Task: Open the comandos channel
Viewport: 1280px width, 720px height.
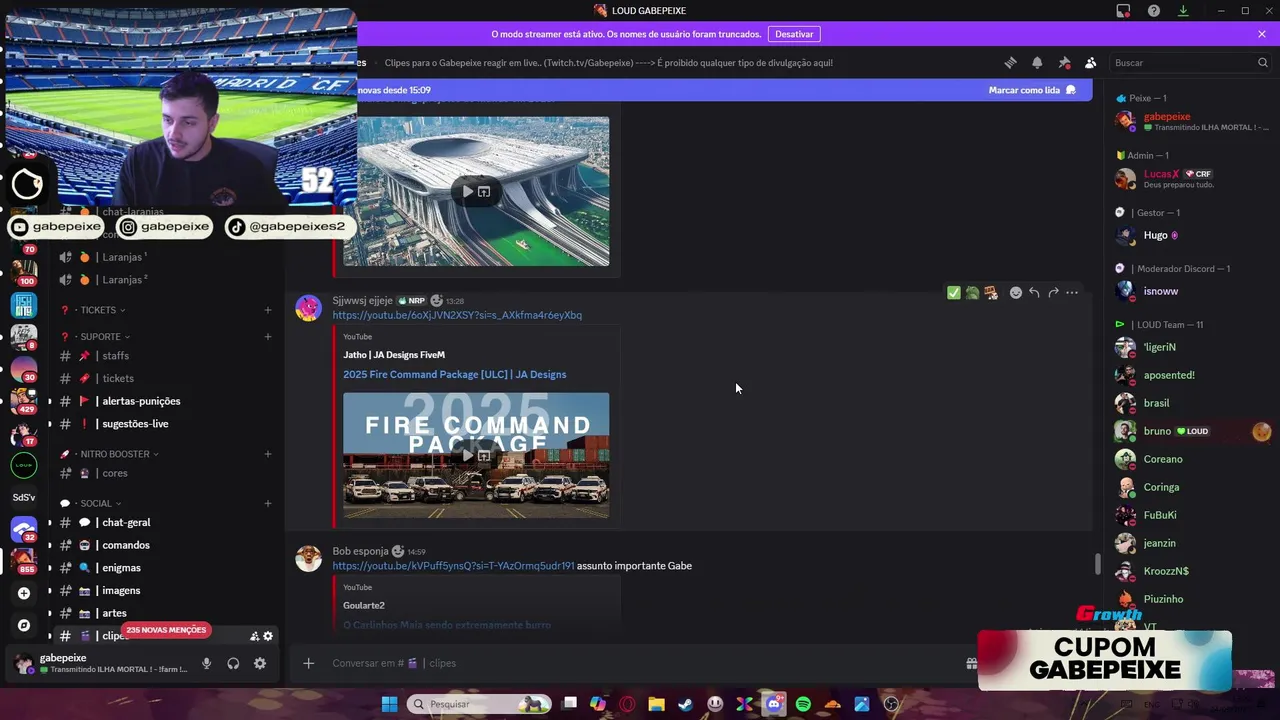Action: pos(166,545)
